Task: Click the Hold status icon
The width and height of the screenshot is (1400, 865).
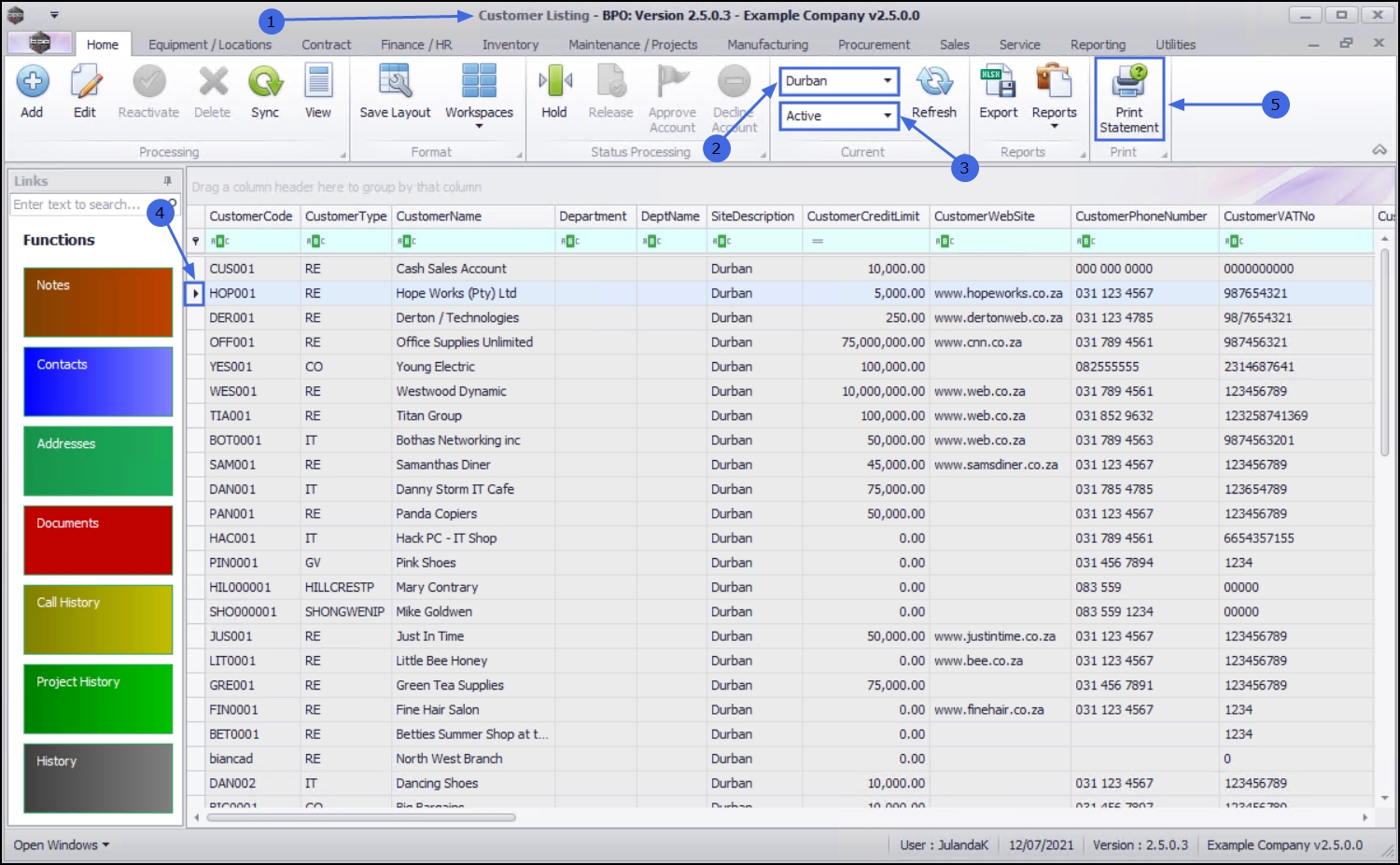Action: 554,91
